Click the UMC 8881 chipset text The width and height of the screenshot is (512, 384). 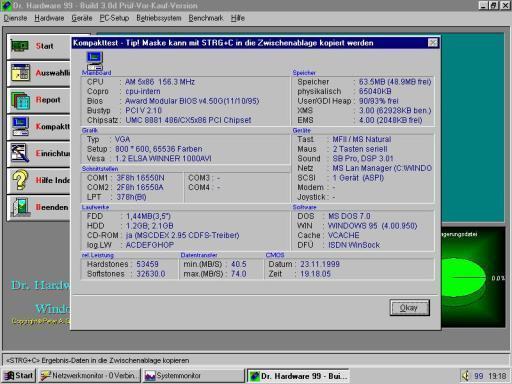coord(188,120)
